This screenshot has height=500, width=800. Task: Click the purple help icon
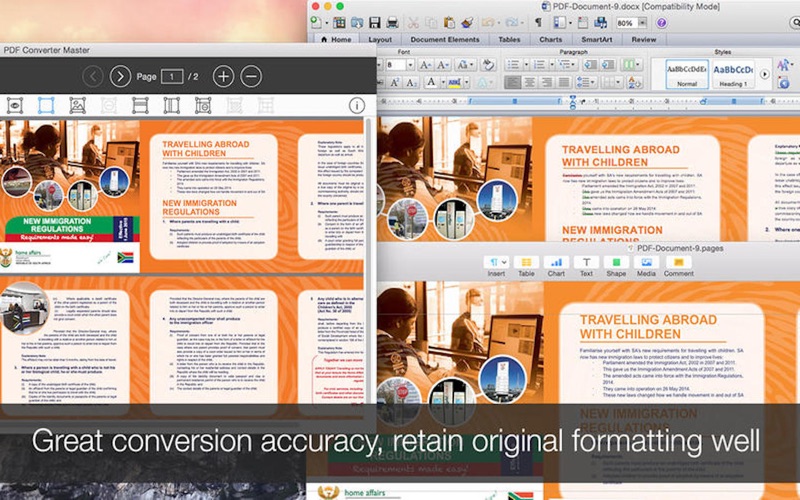661,23
